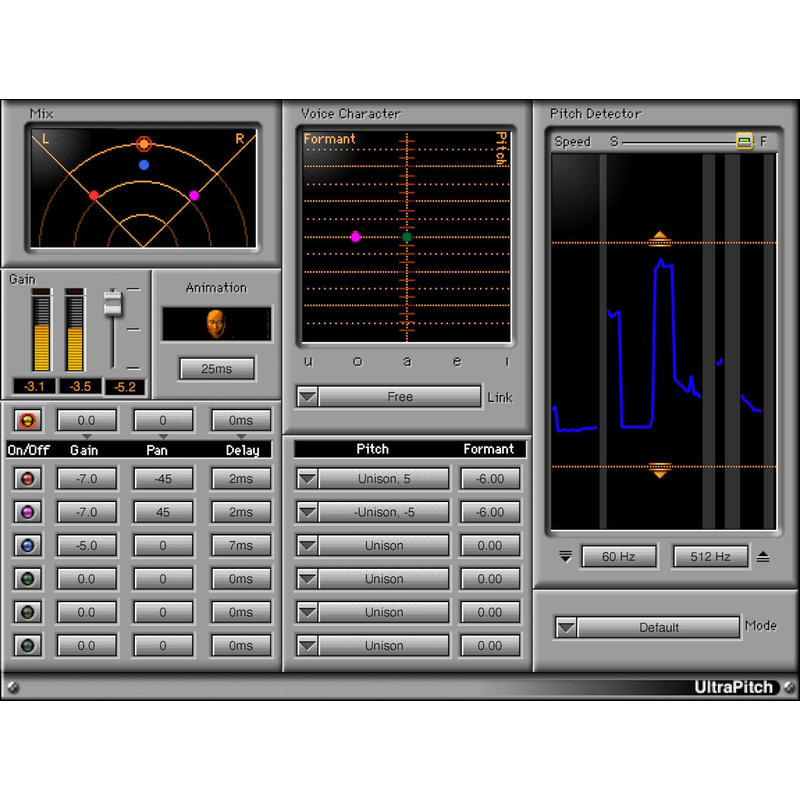Click the Speed slider handle in Pitch Detector
Screen dimensions: 800x800
(744, 141)
